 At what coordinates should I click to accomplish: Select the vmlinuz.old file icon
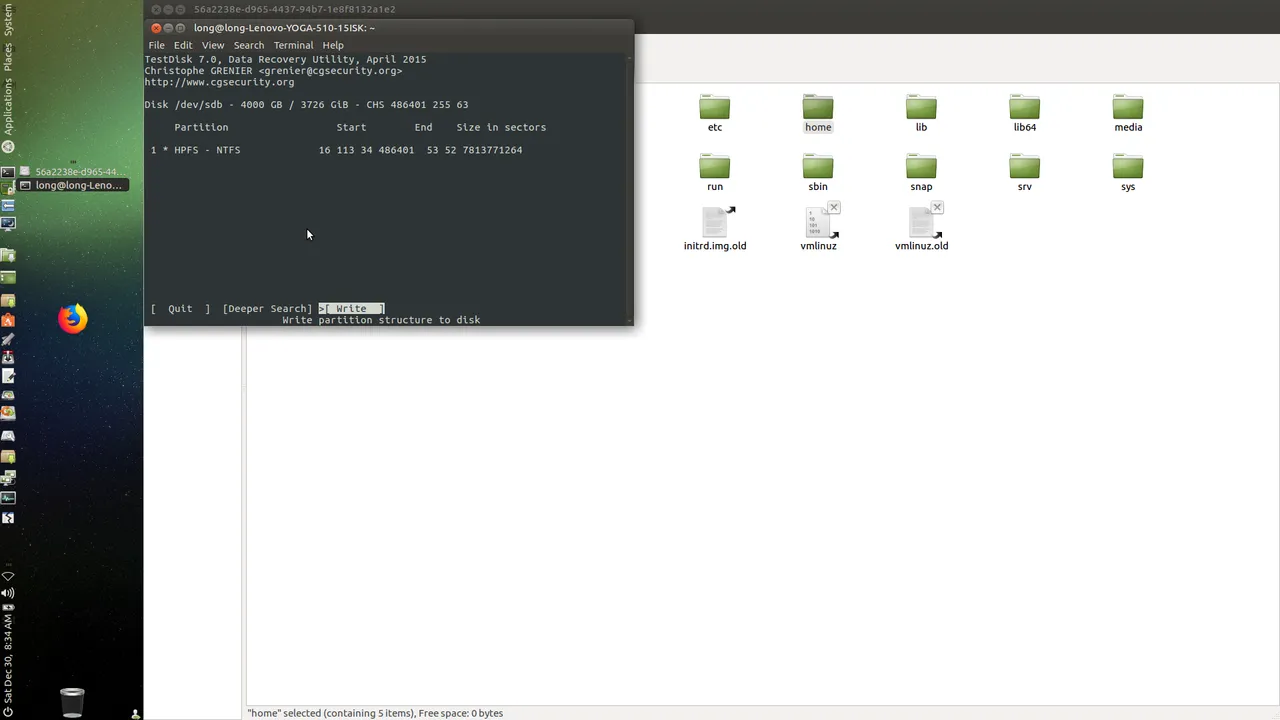point(921,224)
